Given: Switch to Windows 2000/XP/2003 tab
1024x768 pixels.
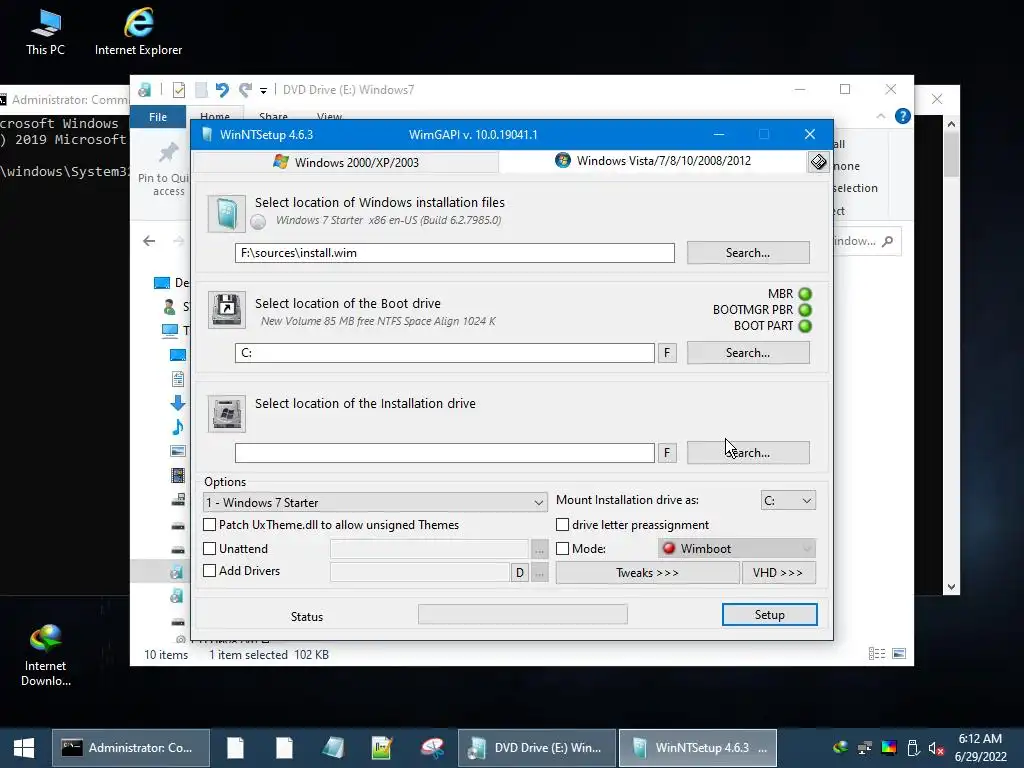Looking at the screenshot, I should pos(346,162).
